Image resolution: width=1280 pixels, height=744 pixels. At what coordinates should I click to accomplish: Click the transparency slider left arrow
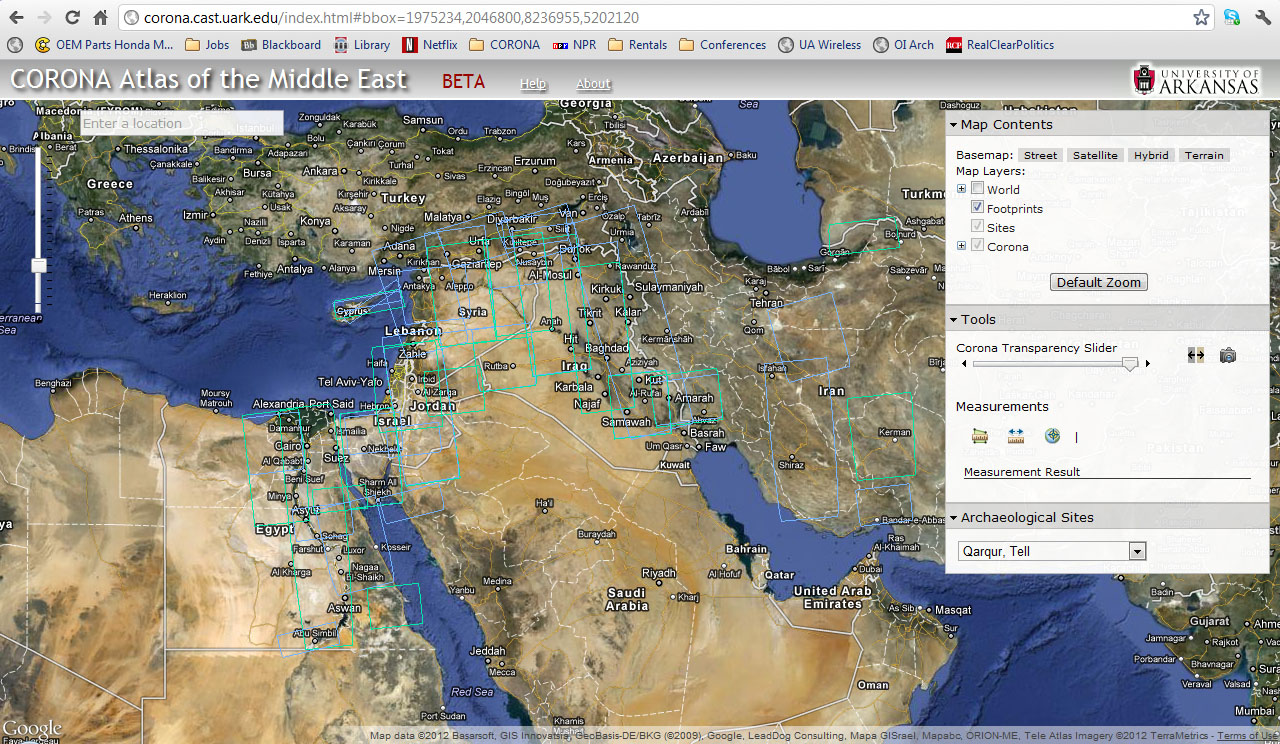pyautogui.click(x=964, y=364)
